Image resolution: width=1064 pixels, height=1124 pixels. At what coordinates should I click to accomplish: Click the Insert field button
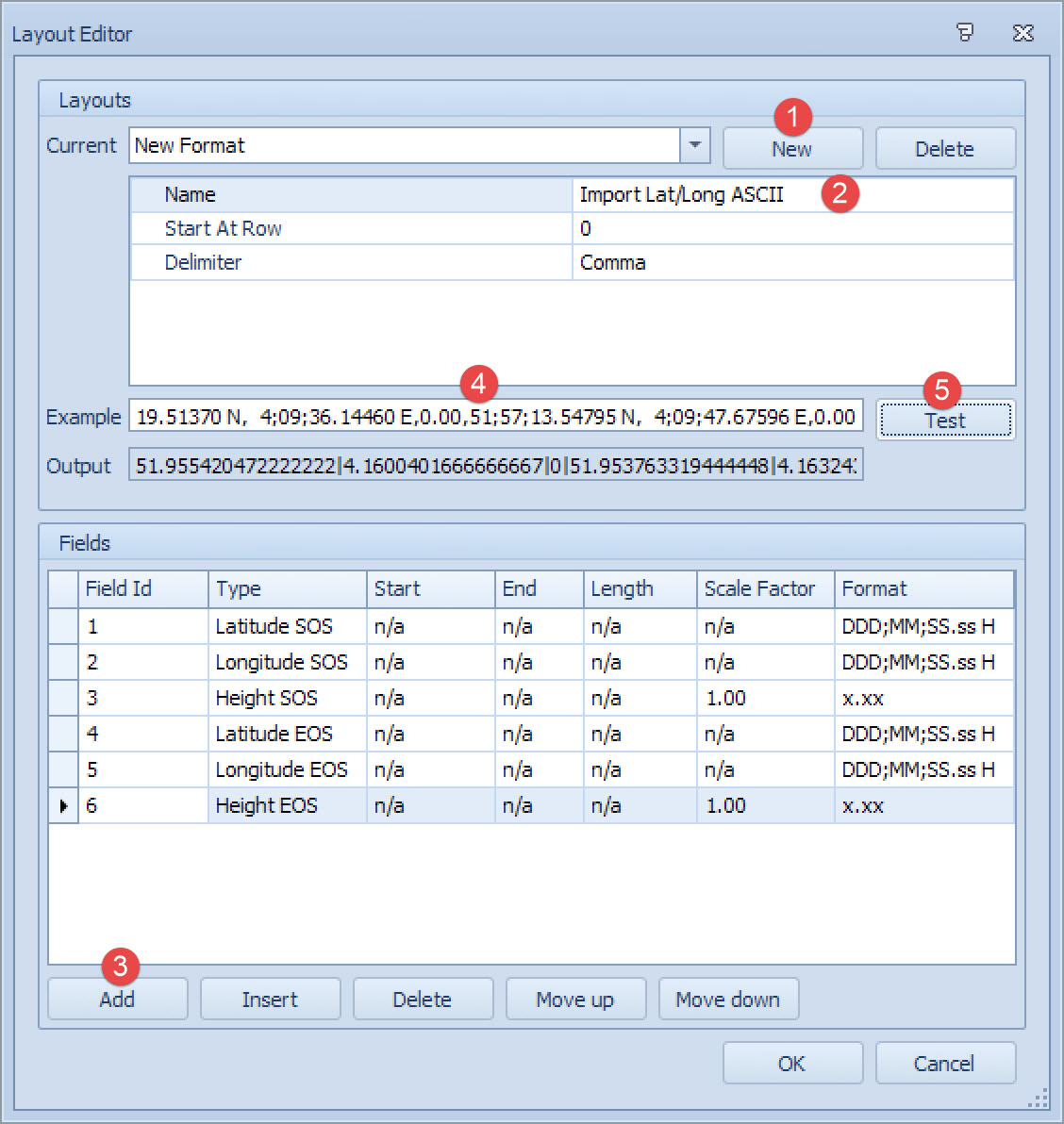[x=270, y=1000]
